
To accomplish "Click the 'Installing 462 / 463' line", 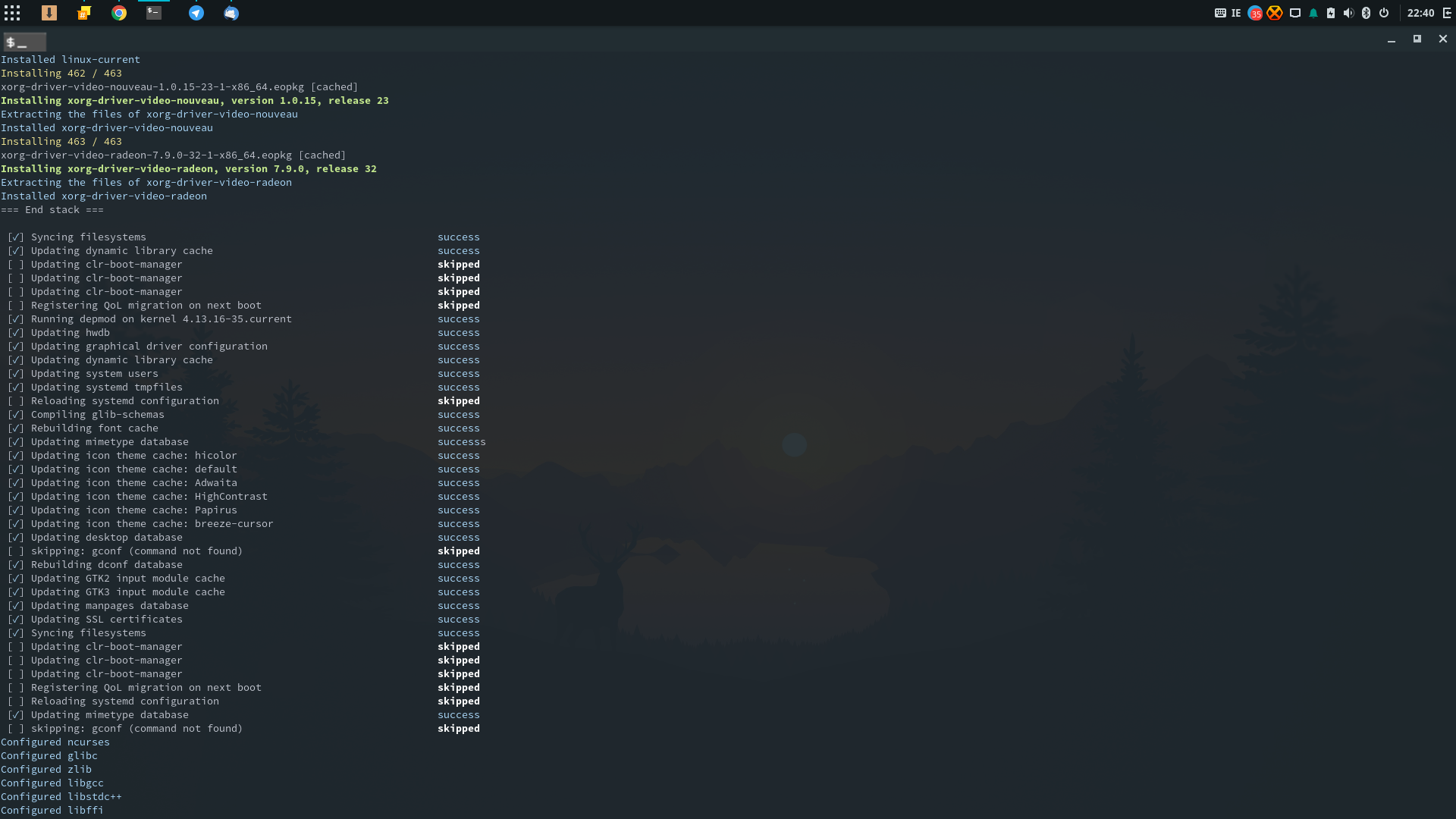I will (x=61, y=73).
